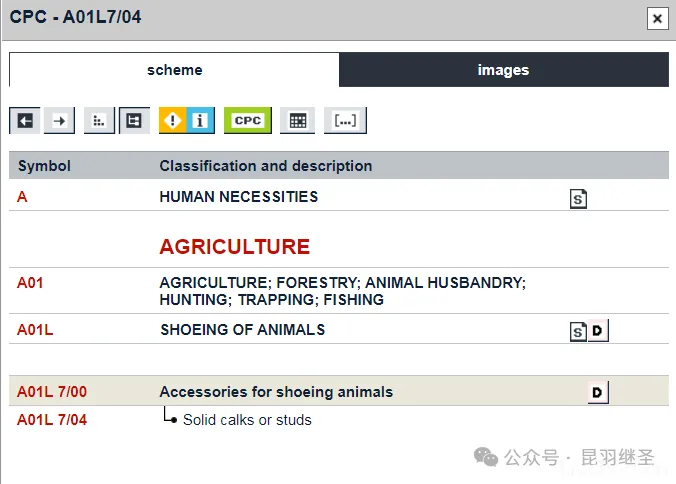
Task: Click the back arrow navigation icon
Action: [25, 121]
